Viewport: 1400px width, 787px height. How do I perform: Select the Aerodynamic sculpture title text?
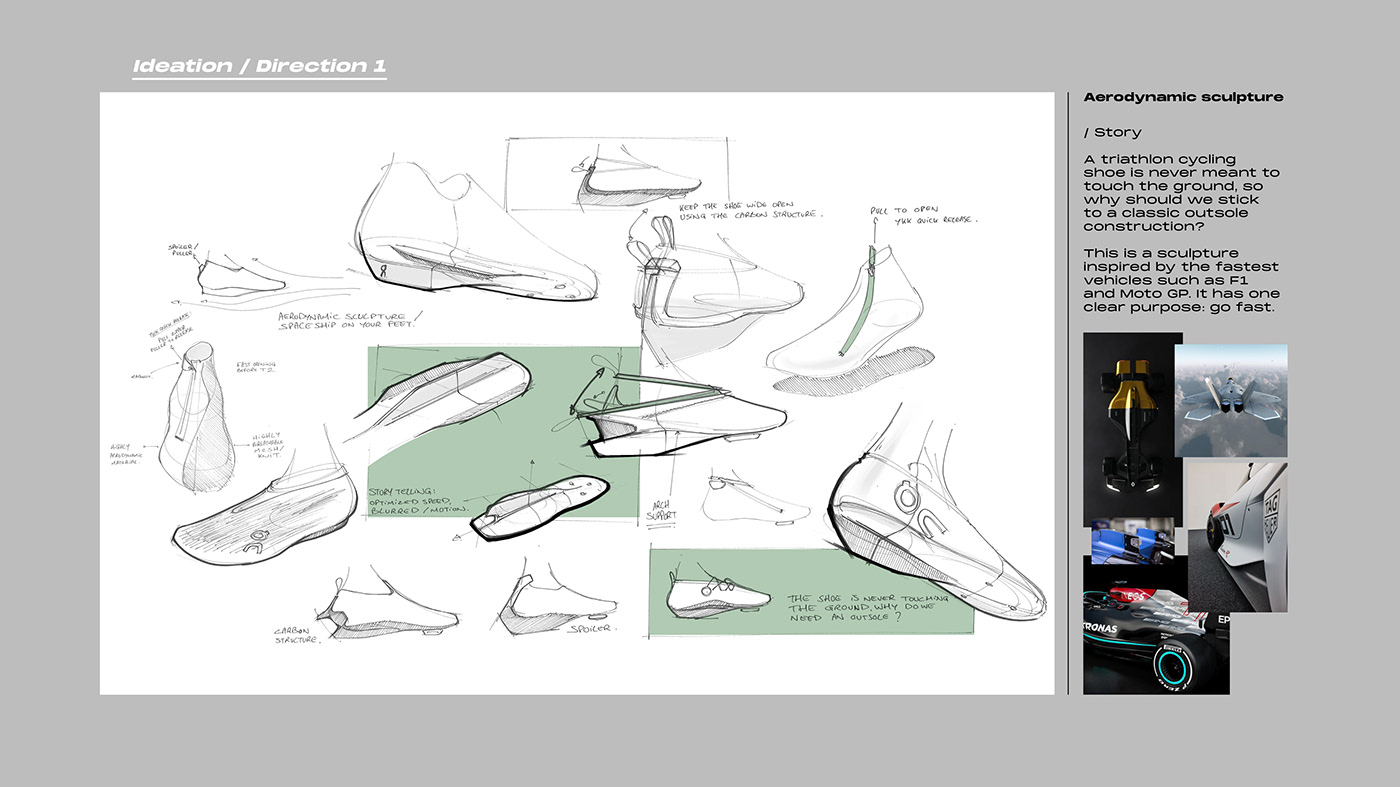point(1183,96)
